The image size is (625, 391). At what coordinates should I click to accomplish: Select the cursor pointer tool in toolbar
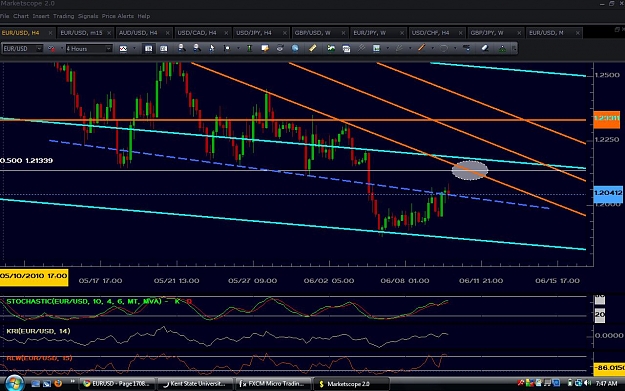click(x=212, y=48)
